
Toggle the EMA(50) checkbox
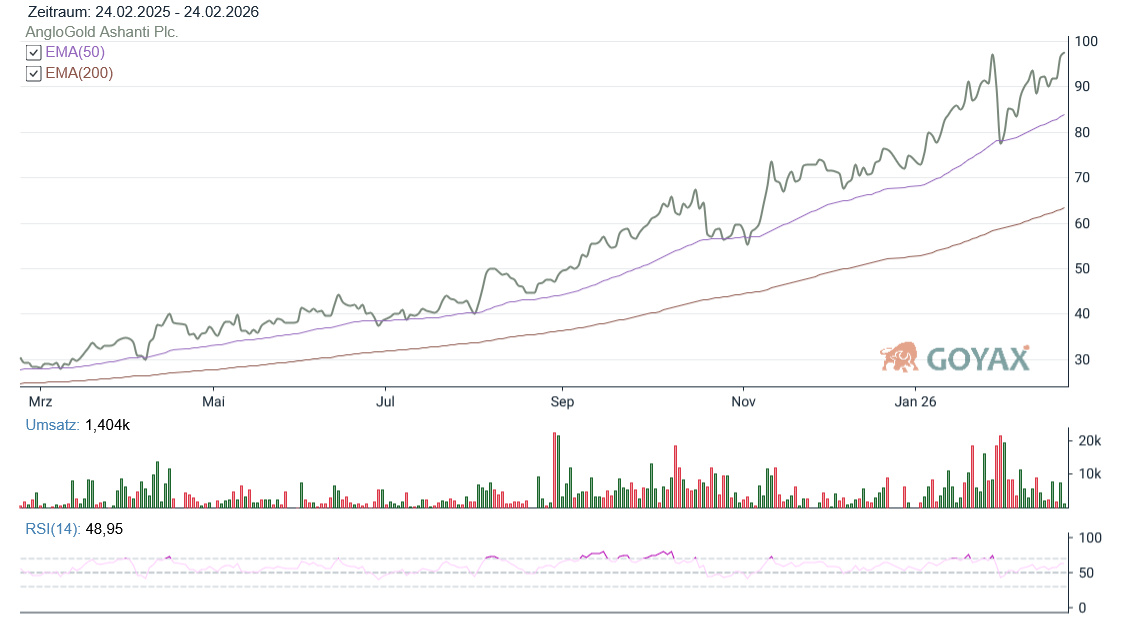pos(34,53)
